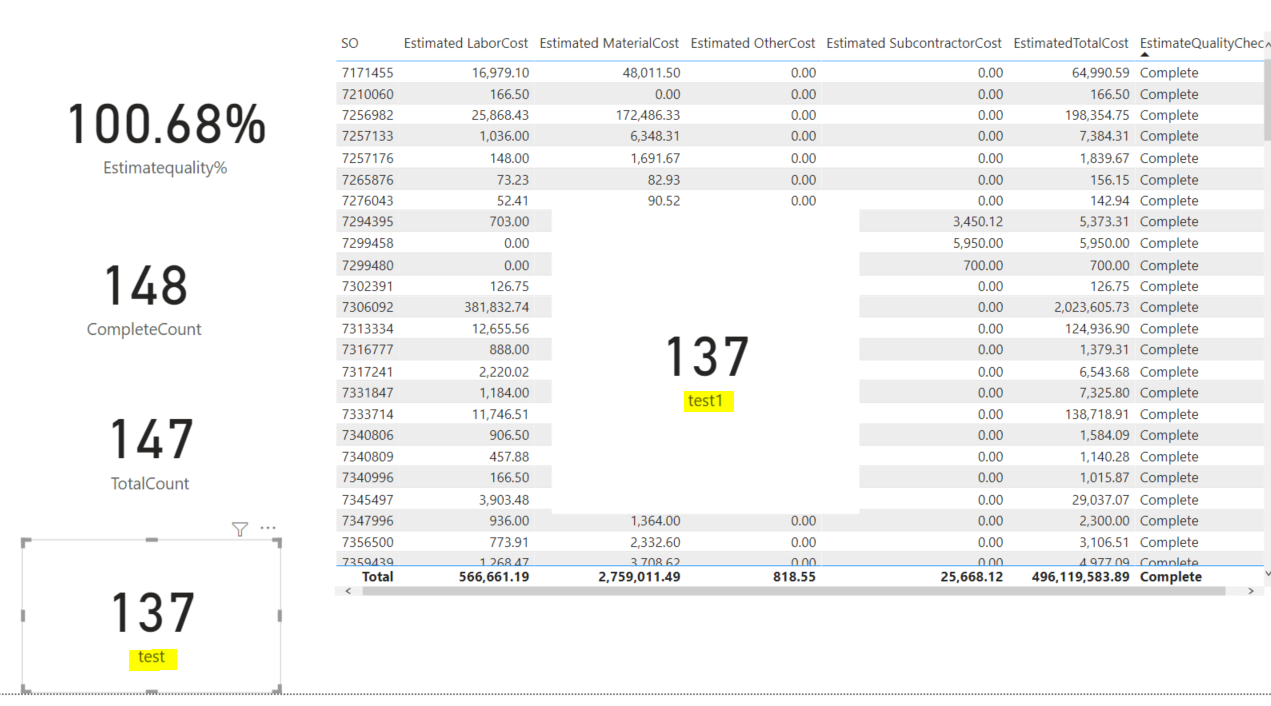Click total cost value 2,023,605.73
The image size is (1271, 706).
[1091, 307]
